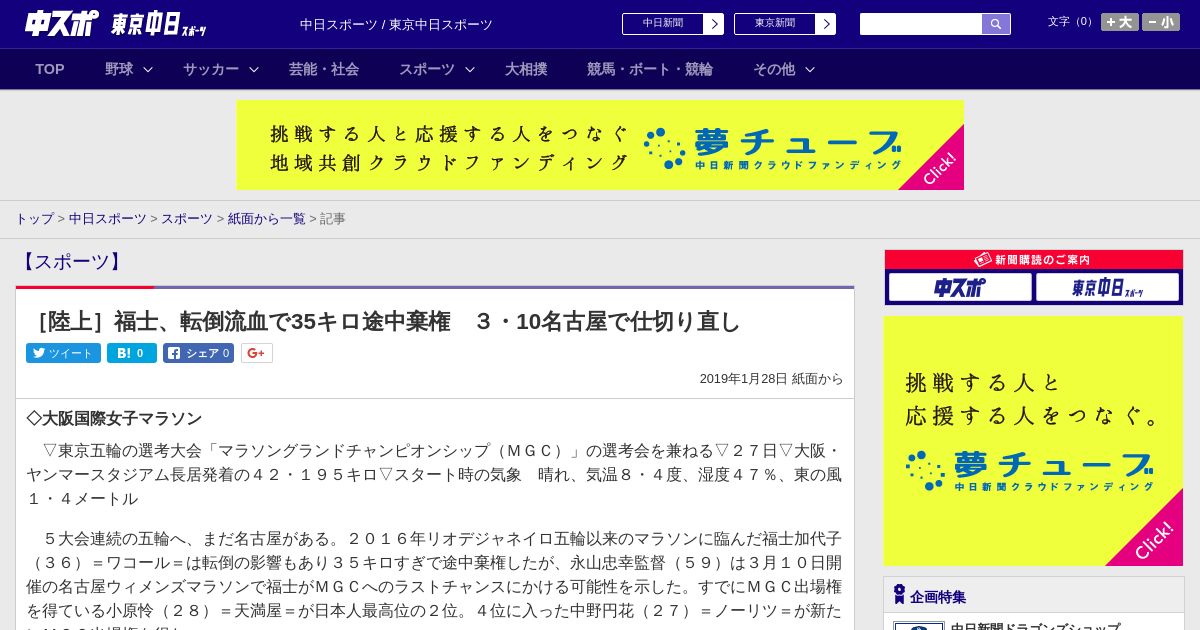
Task: Click the date text 2019年1月28日 紙面から
Action: pyautogui.click(x=771, y=379)
